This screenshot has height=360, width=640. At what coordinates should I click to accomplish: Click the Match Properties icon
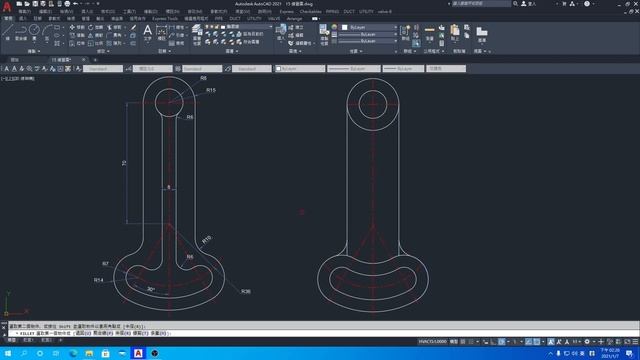pyautogui.click(x=324, y=29)
